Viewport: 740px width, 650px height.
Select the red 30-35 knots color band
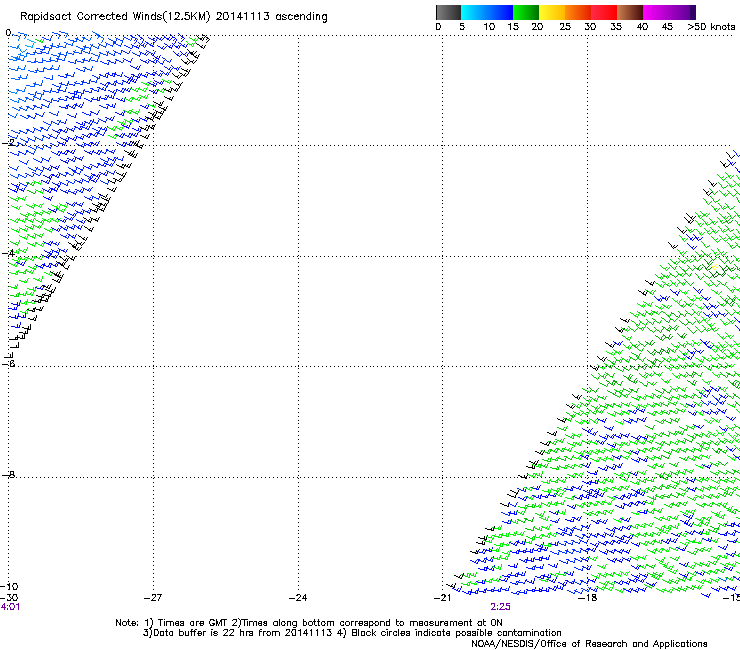click(x=604, y=12)
